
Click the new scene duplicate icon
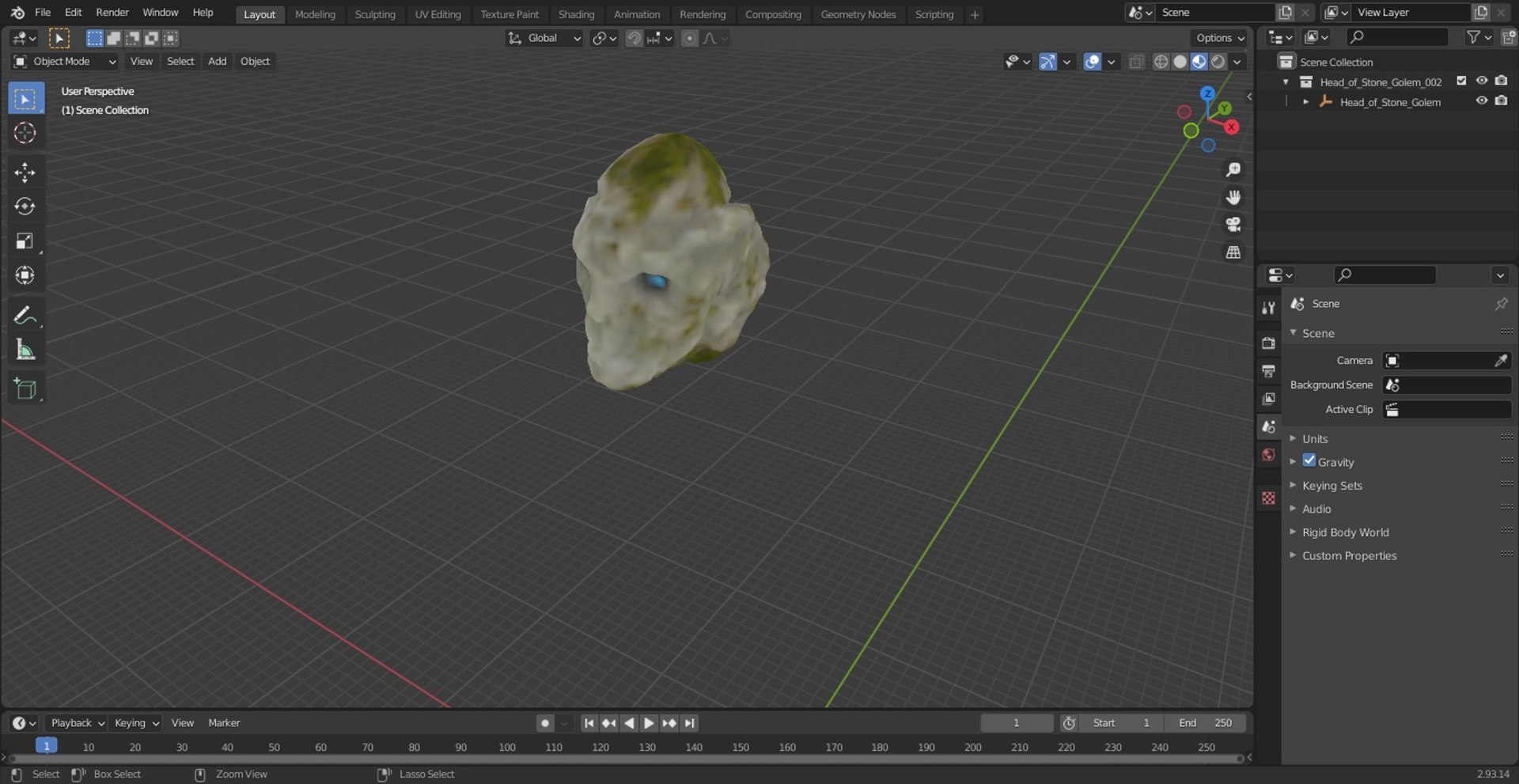tap(1285, 13)
